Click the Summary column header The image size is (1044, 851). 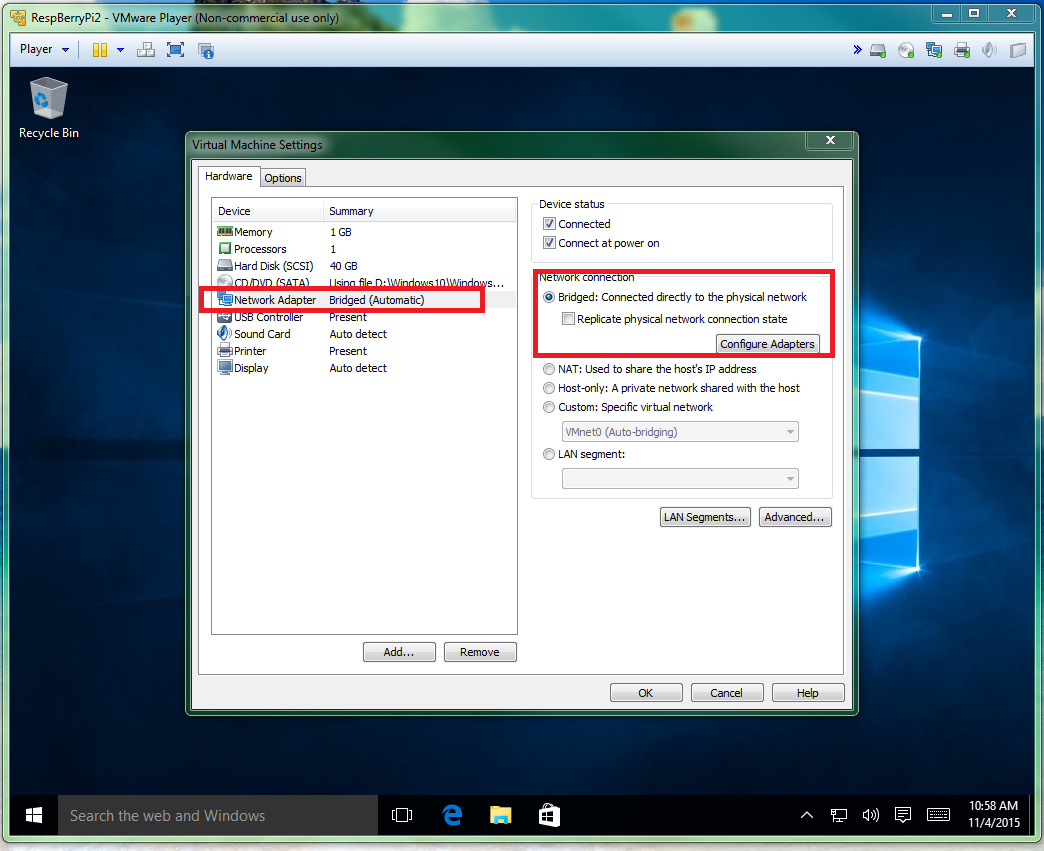(420, 211)
